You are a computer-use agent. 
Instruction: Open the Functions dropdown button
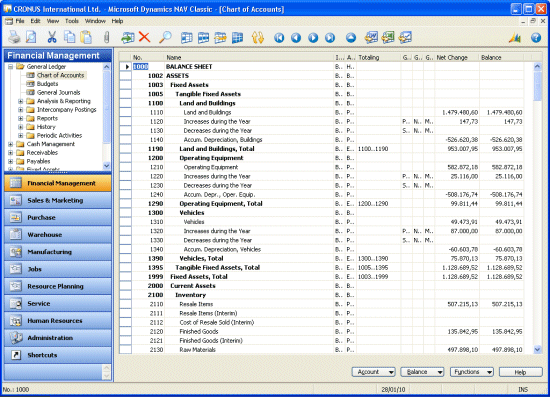click(x=472, y=372)
